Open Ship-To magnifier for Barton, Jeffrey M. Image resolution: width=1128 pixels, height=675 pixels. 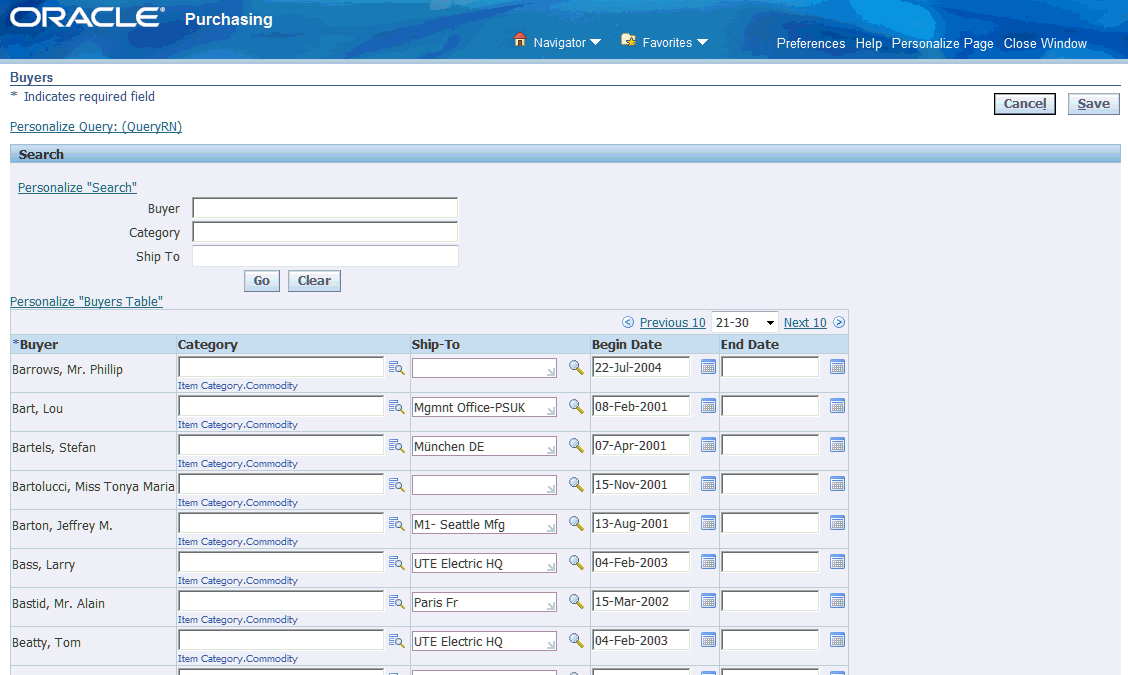pyautogui.click(x=576, y=522)
